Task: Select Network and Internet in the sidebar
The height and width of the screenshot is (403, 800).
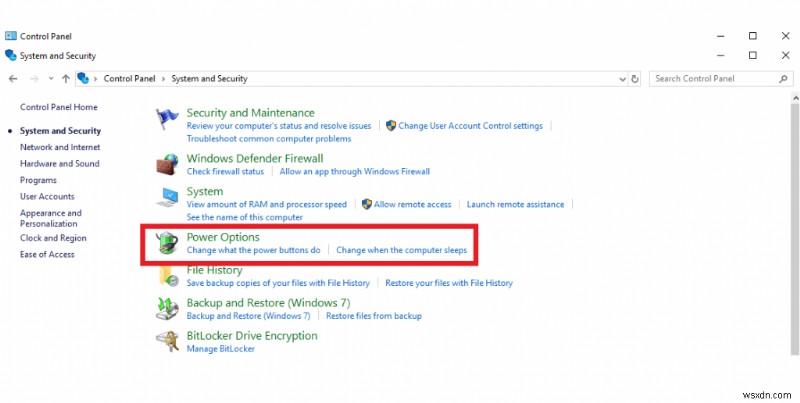Action: tap(58, 147)
